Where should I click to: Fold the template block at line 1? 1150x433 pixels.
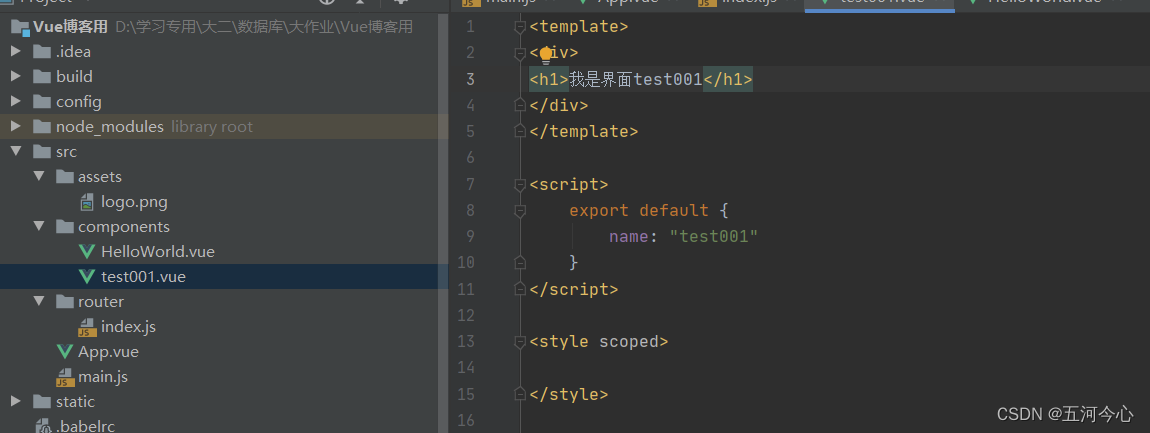(x=520, y=27)
